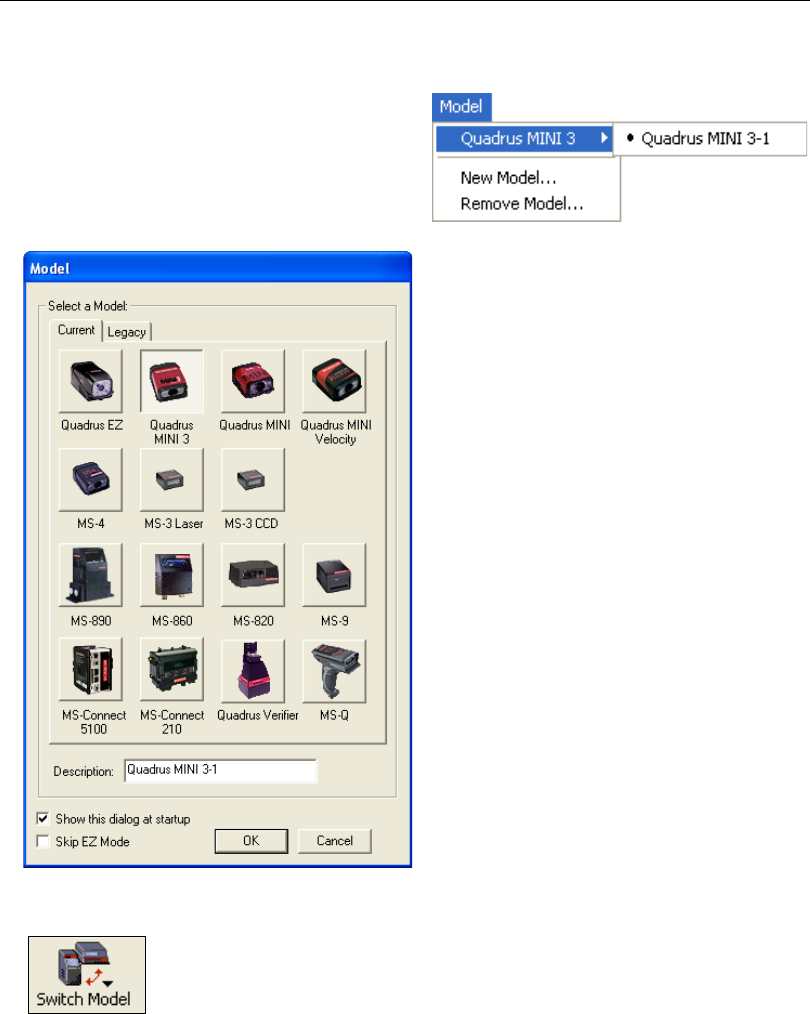The image size is (810, 1014).
Task: Click the Cancel button
Action: 334,841
